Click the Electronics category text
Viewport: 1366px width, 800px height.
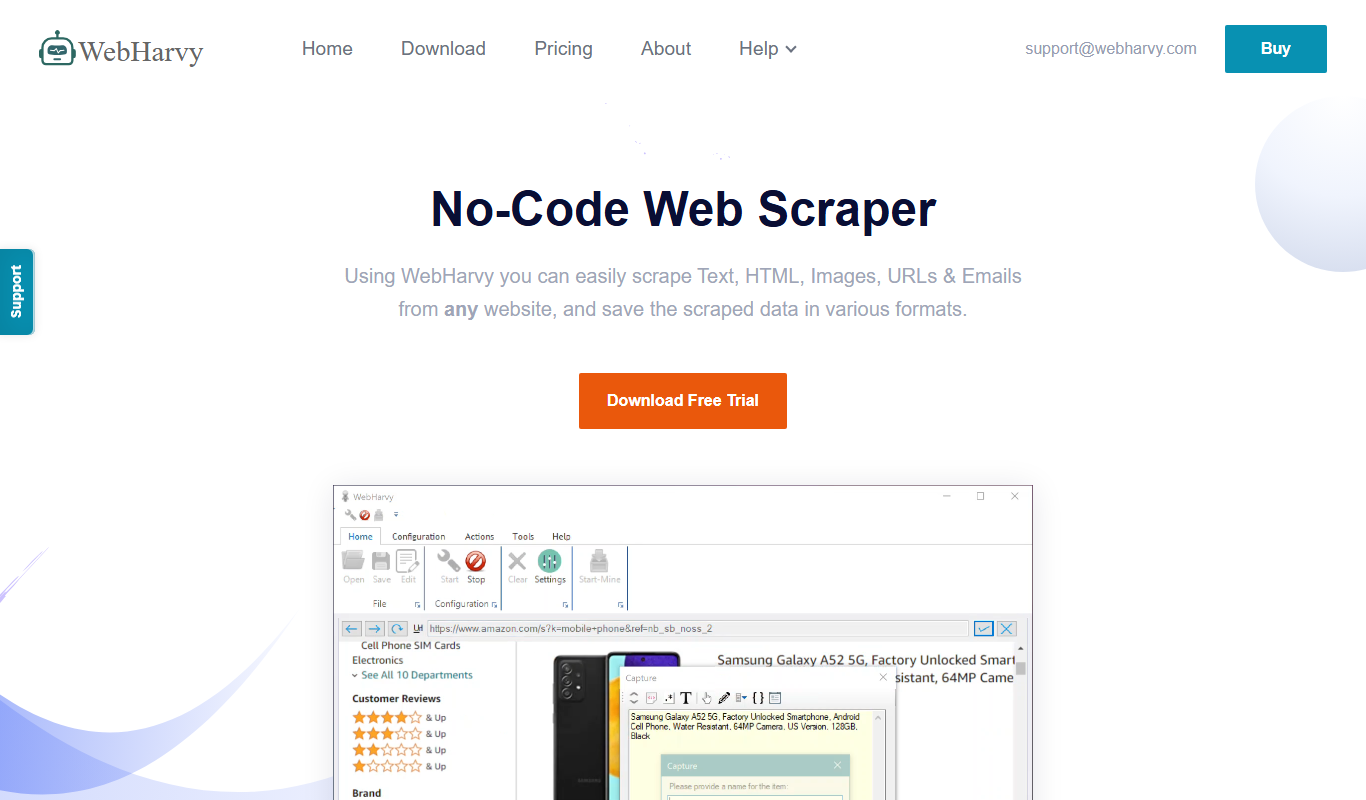coord(378,660)
